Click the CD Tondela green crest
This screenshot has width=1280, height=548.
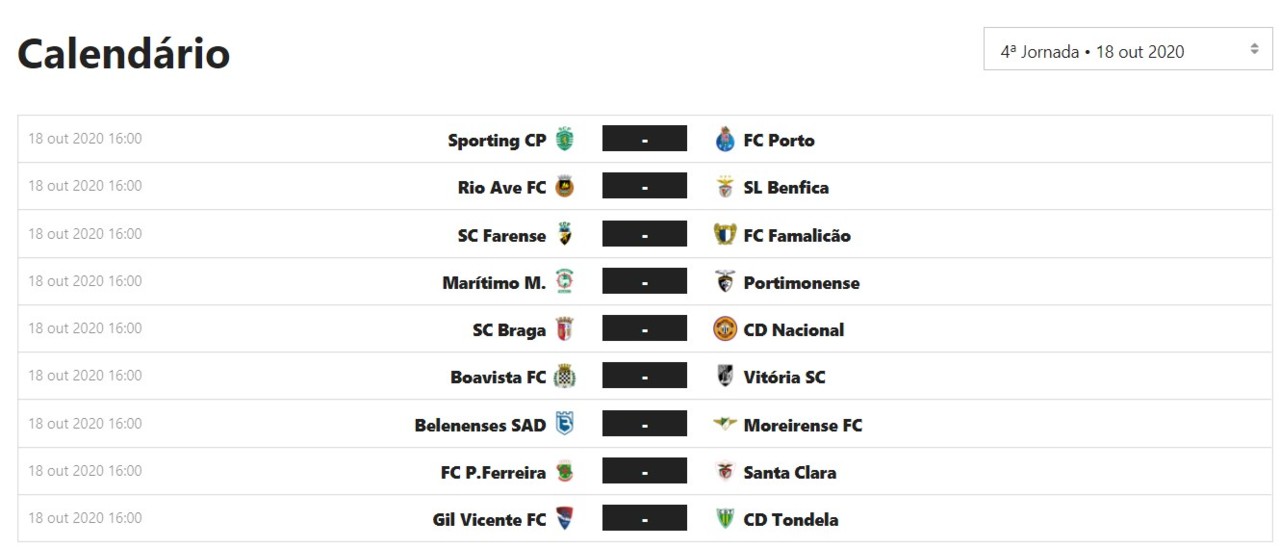(725, 519)
